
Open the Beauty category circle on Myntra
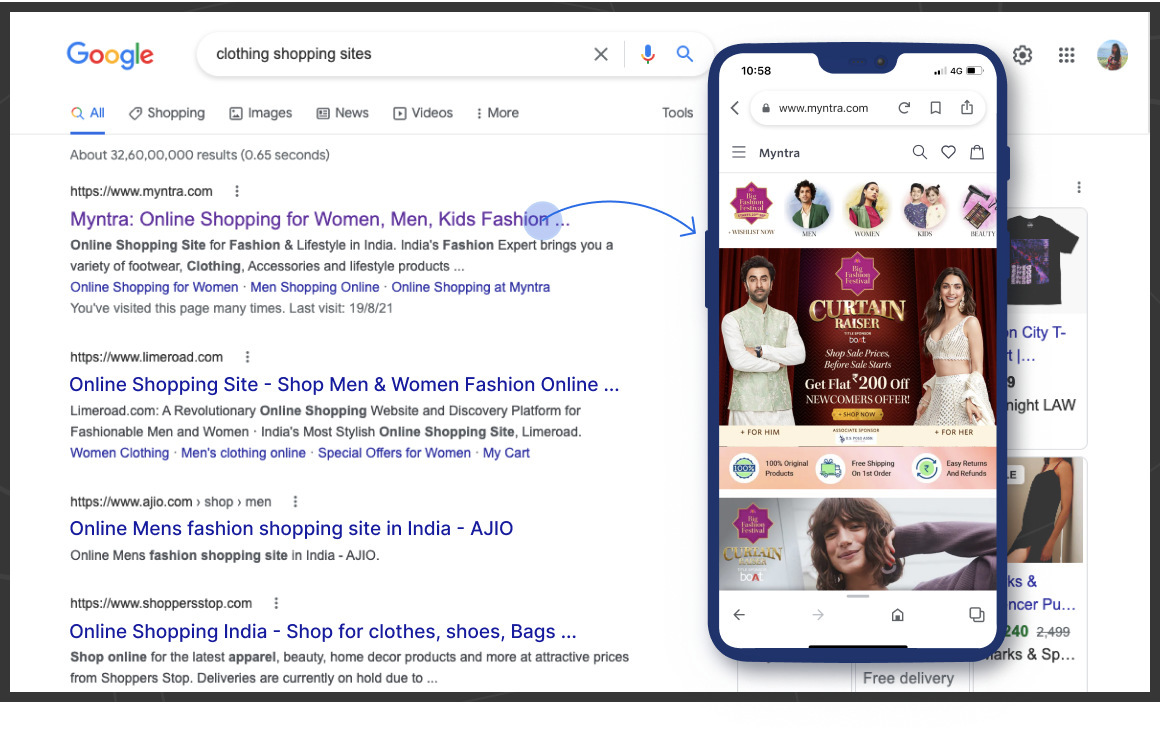[x=980, y=207]
